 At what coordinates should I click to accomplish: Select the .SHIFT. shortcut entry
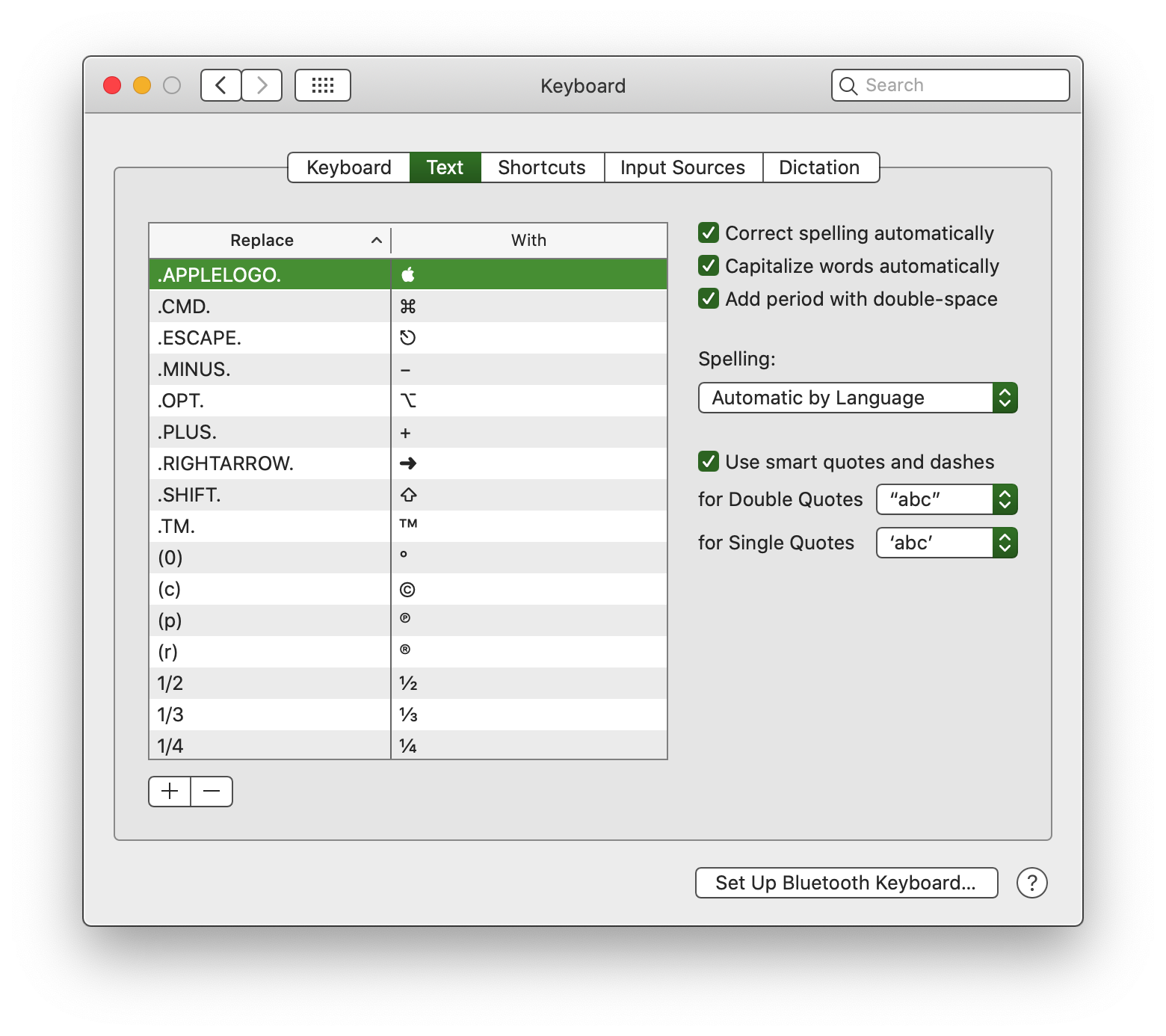point(270,495)
